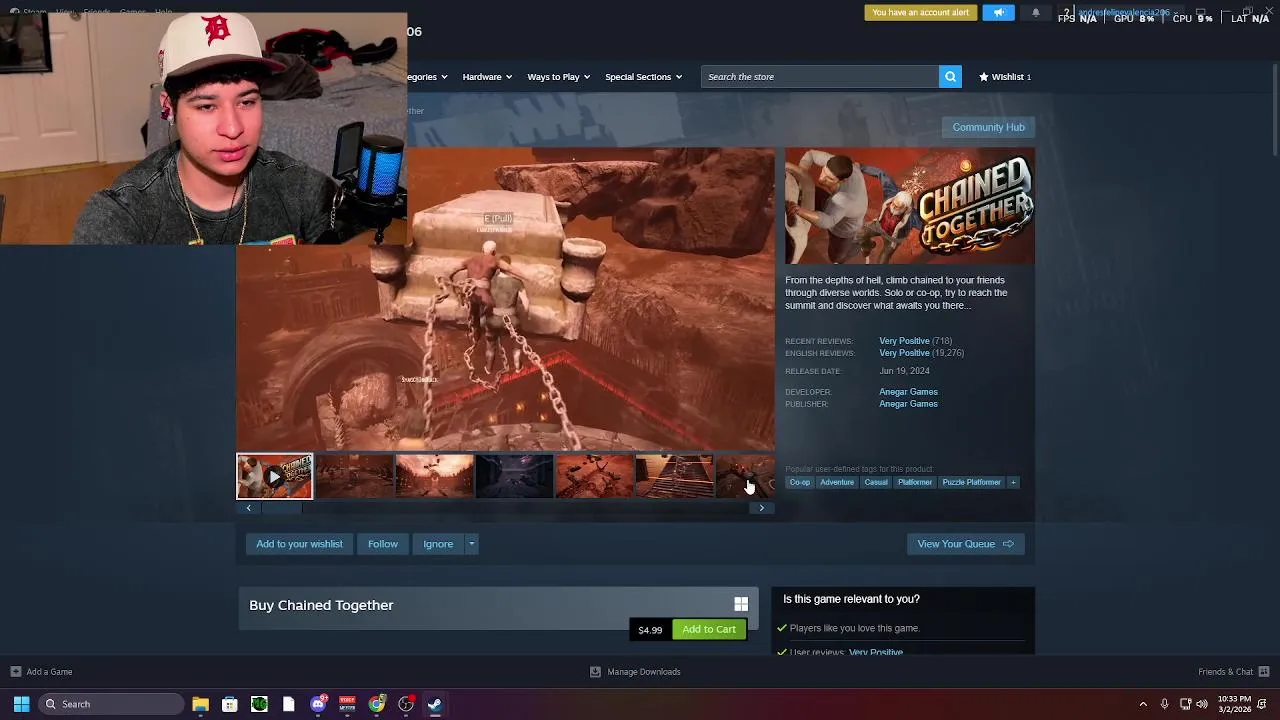Open Wishlist via the star icon link
This screenshot has height=720, width=1280.
coord(1005,77)
